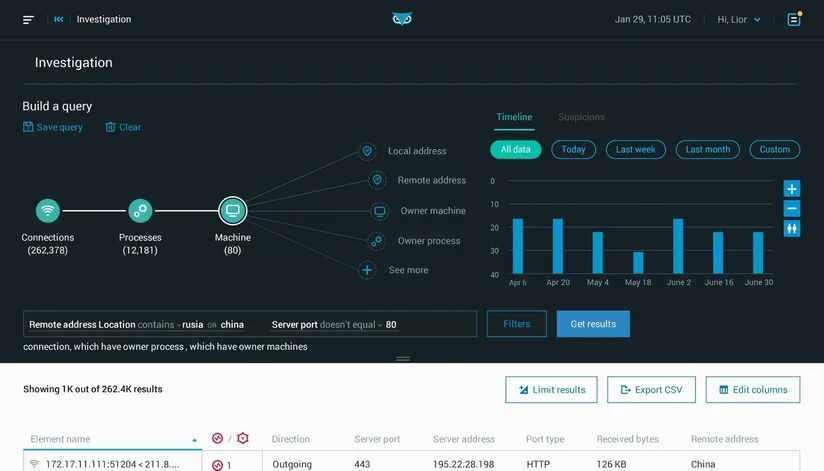This screenshot has height=471, width=824.
Task: Select the All data time filter
Action: coord(516,150)
